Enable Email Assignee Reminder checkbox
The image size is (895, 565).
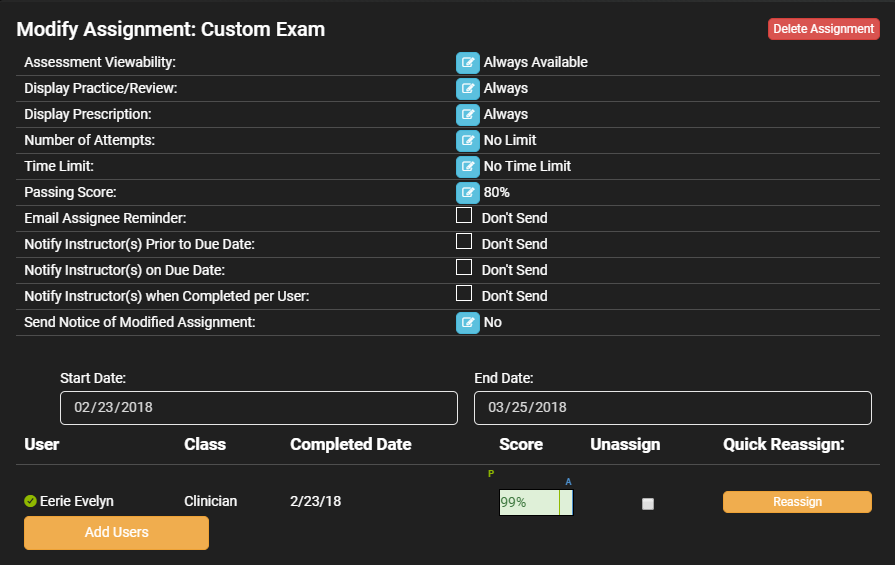(x=464, y=215)
